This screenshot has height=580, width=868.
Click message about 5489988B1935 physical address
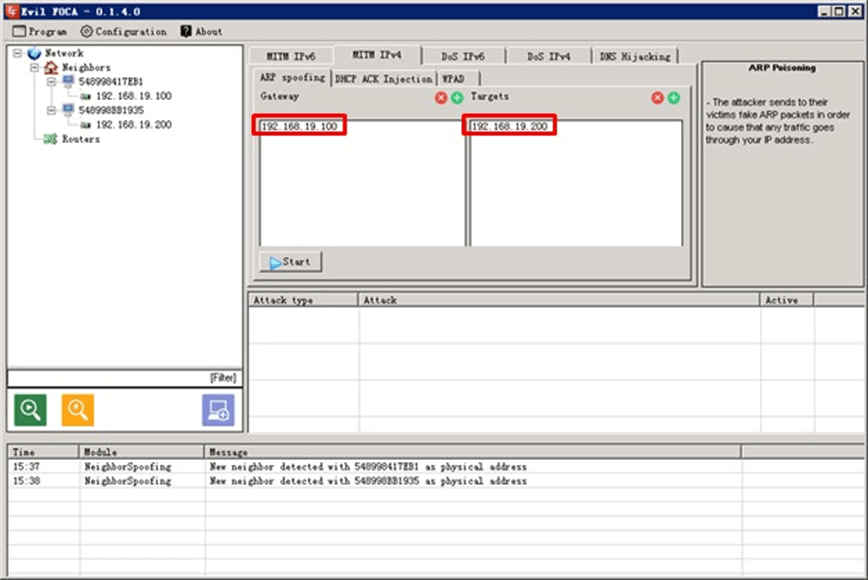coord(368,481)
